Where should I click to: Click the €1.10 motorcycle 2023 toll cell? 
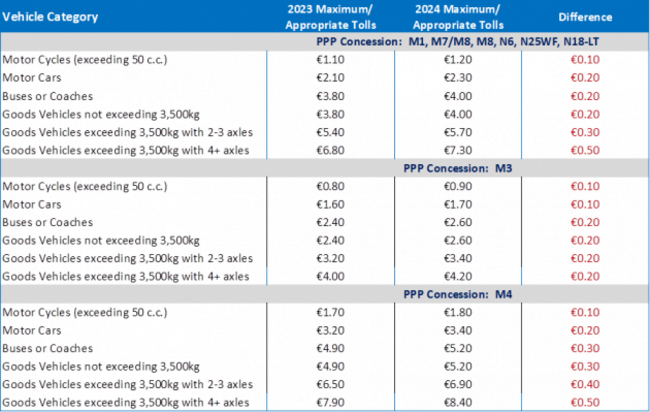point(330,60)
